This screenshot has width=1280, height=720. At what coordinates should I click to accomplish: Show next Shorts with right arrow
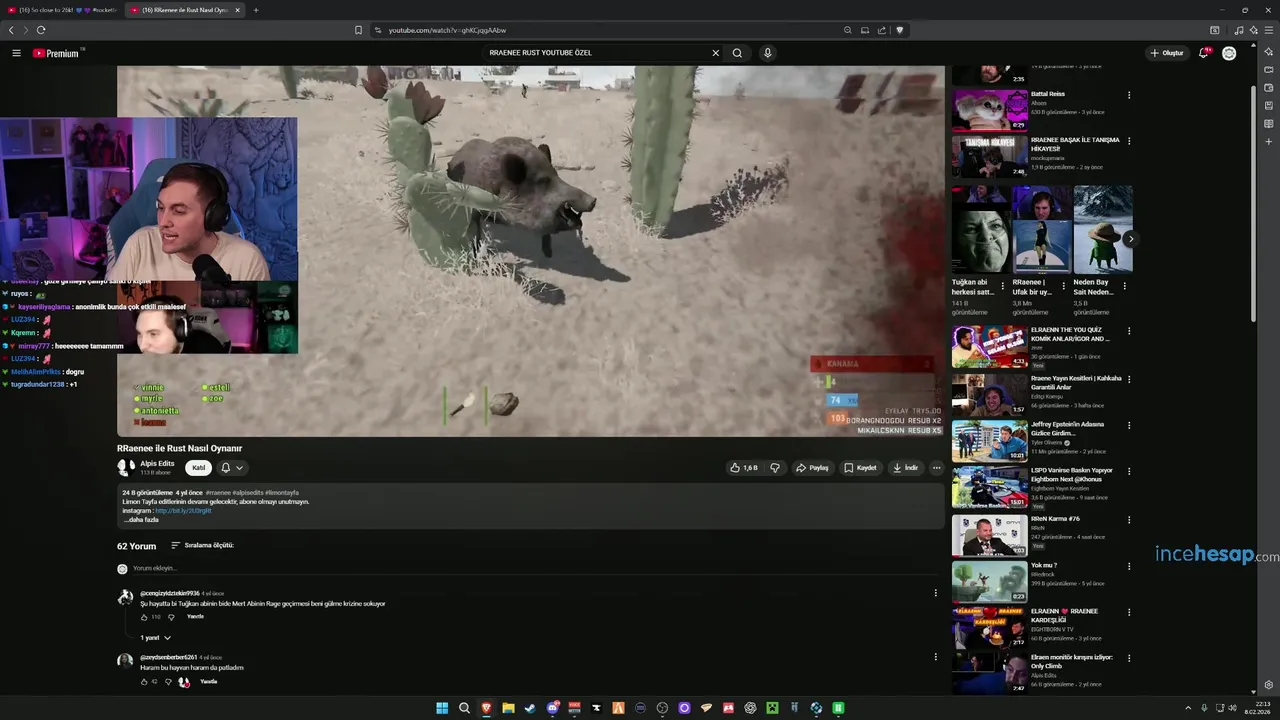click(1130, 239)
